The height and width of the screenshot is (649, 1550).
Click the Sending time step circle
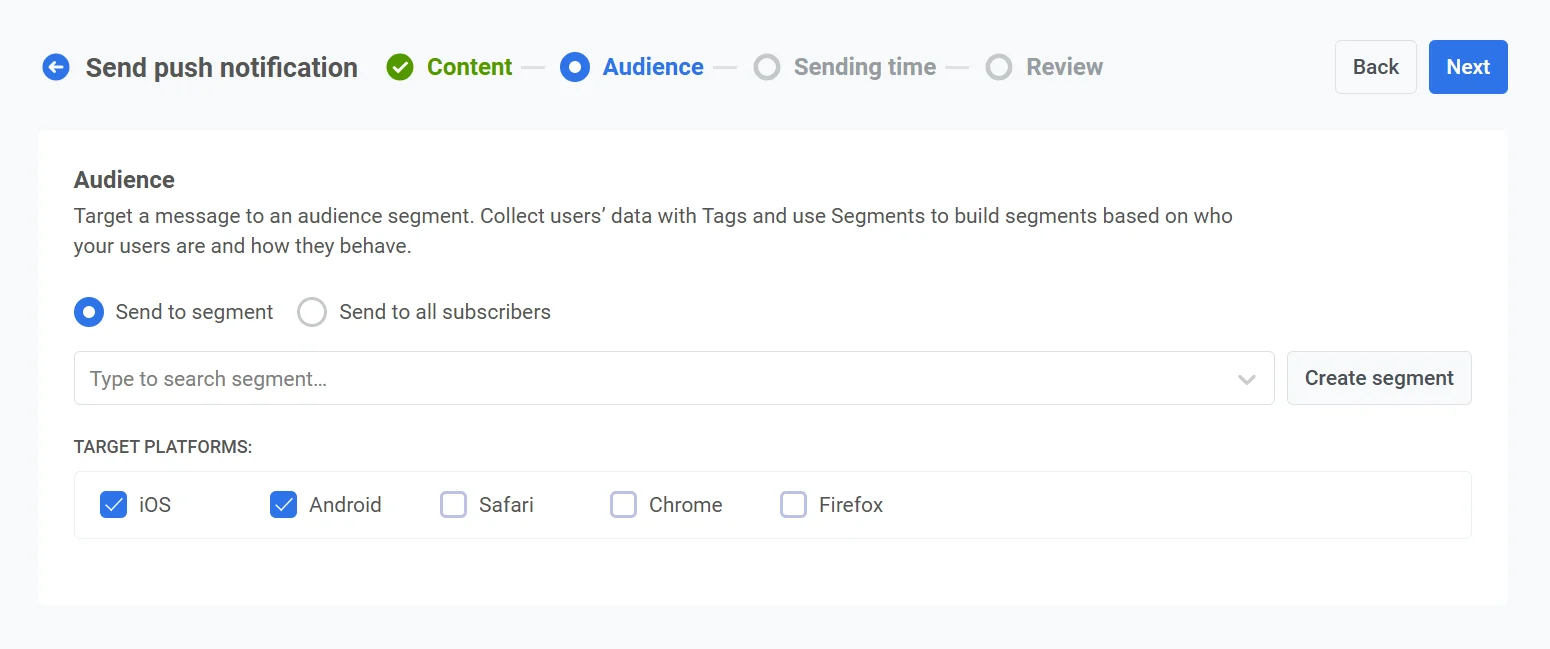pos(767,67)
